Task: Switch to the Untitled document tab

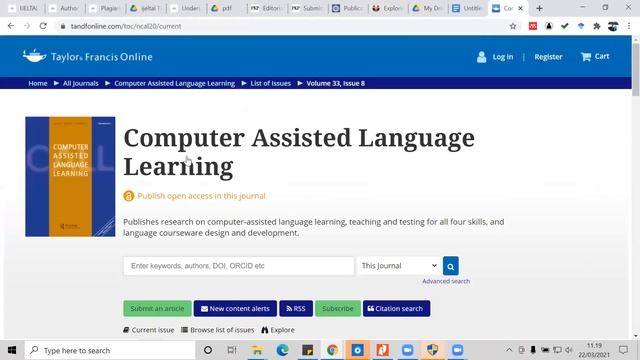Action: 468,8
